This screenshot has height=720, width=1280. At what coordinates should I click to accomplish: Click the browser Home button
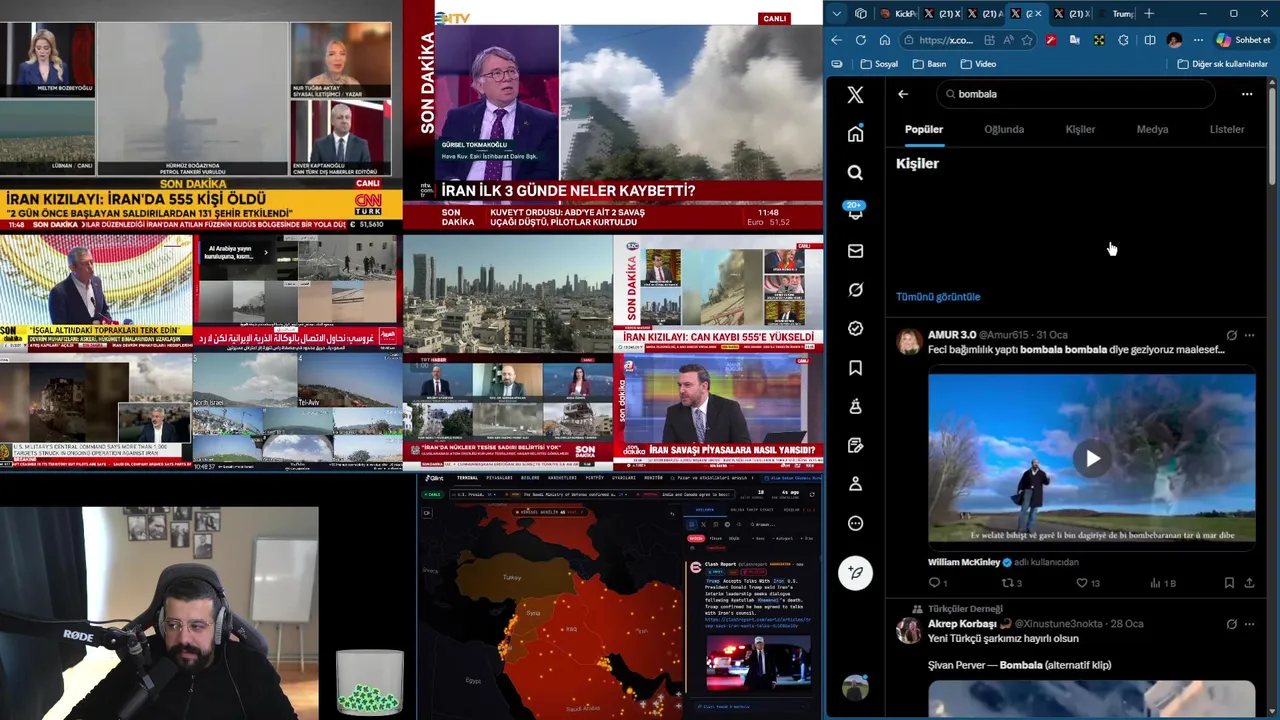tap(885, 40)
